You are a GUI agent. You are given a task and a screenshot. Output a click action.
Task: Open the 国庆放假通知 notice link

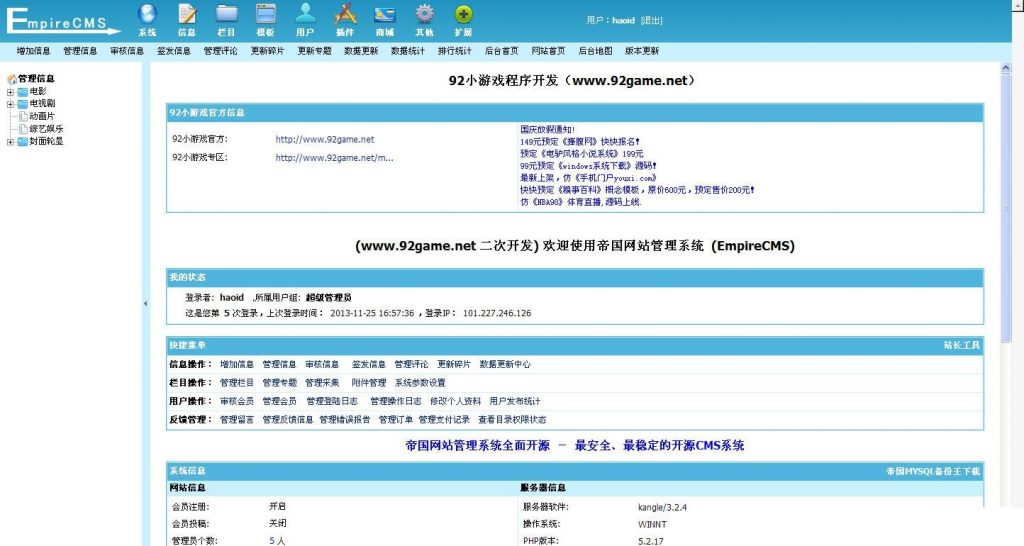[547, 130]
